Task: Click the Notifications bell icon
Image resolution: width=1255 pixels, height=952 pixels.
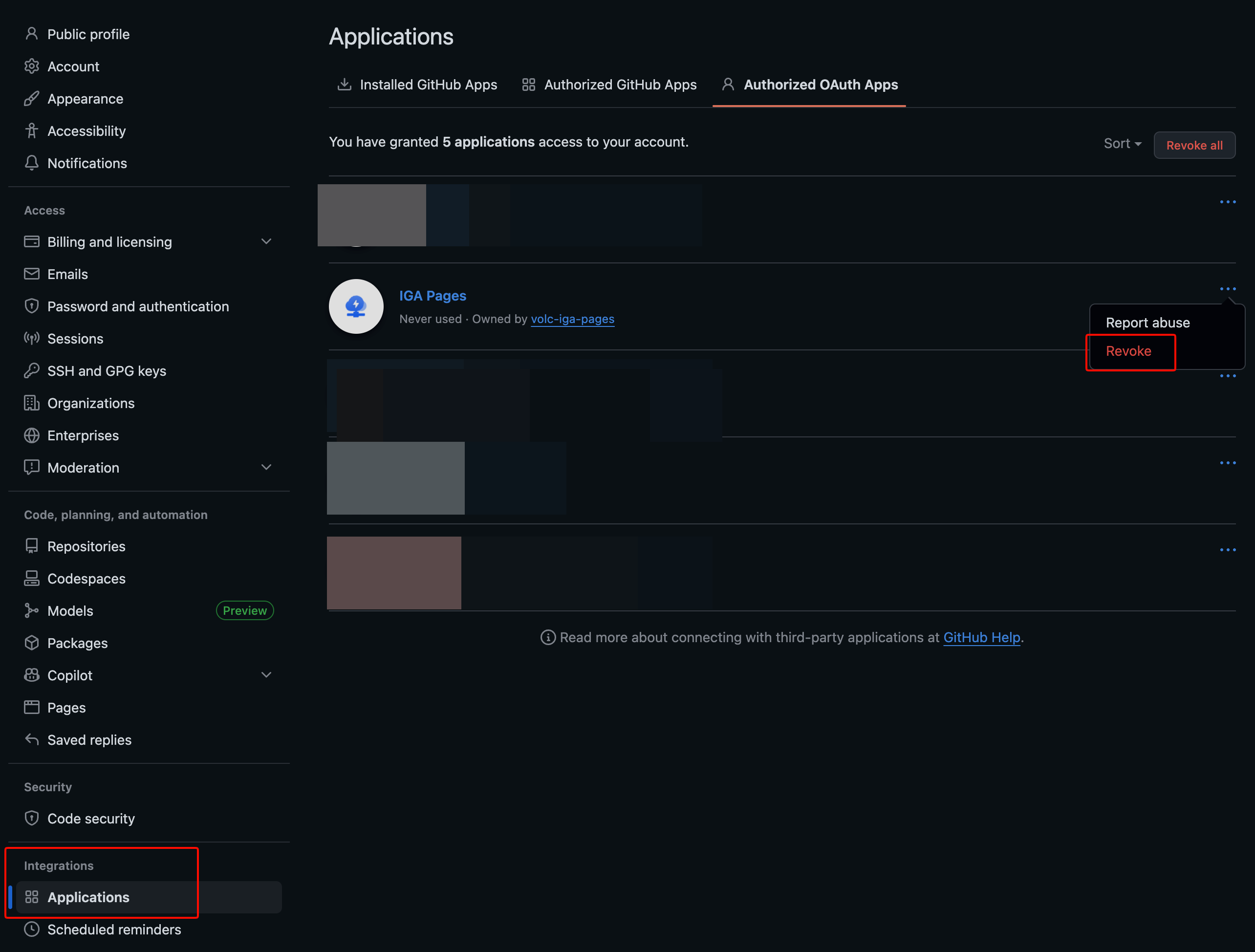Action: click(32, 163)
